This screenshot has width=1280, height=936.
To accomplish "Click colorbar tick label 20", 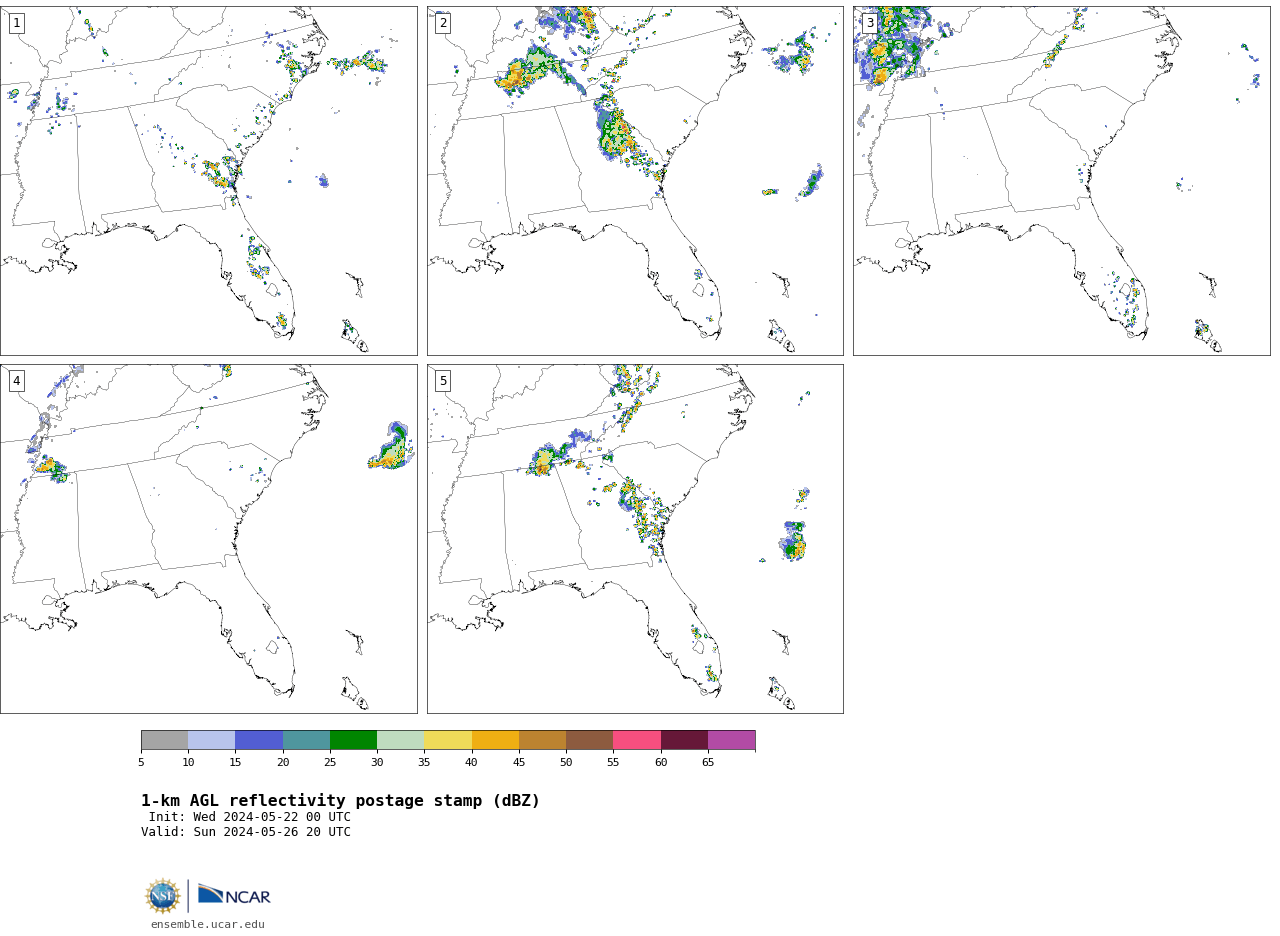I will (x=283, y=763).
